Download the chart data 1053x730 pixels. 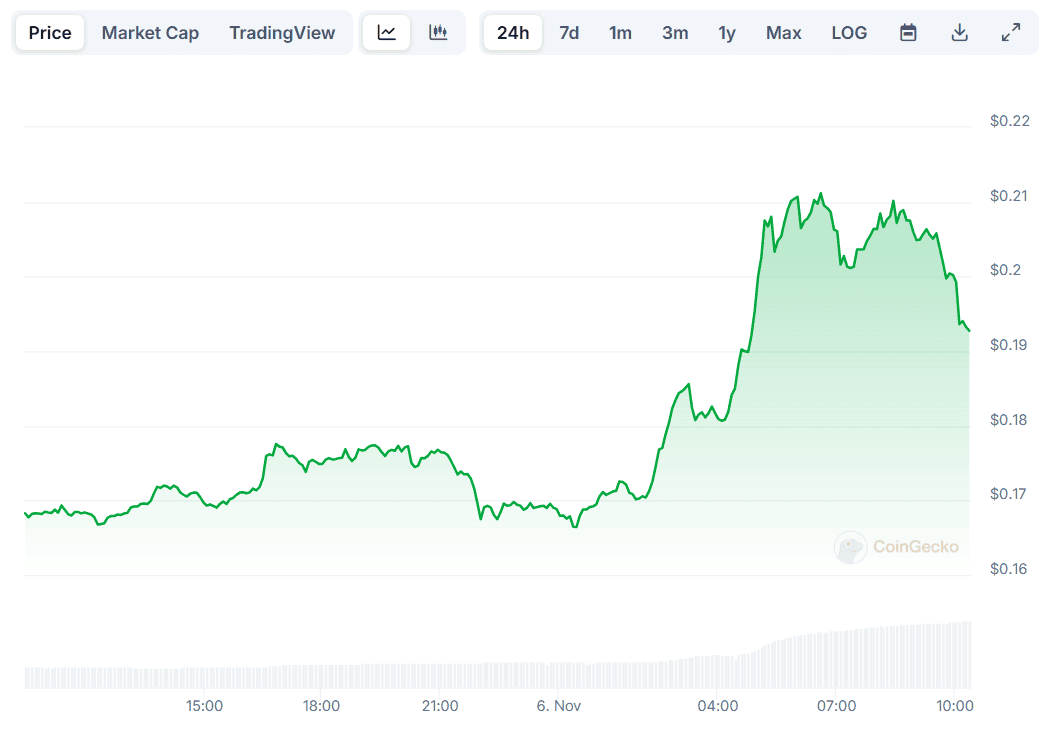(x=959, y=33)
